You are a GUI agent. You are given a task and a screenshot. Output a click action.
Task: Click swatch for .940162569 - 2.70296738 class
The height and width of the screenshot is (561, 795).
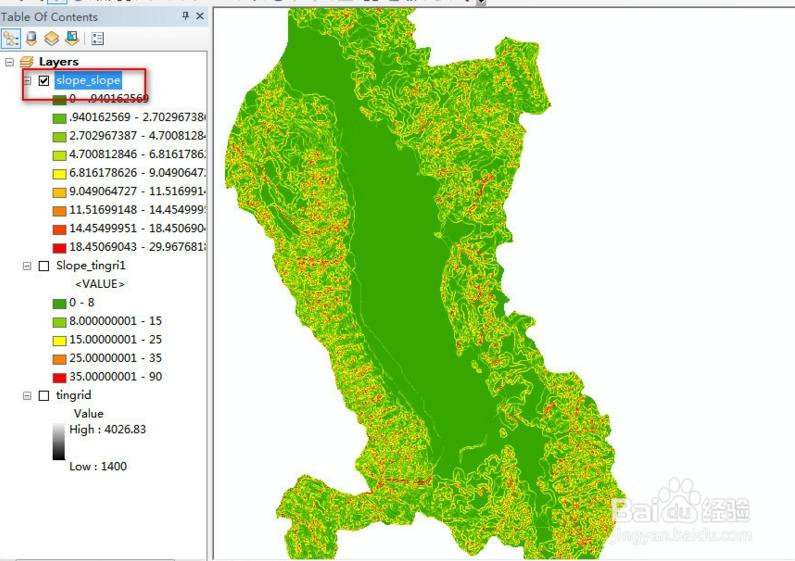[59, 118]
